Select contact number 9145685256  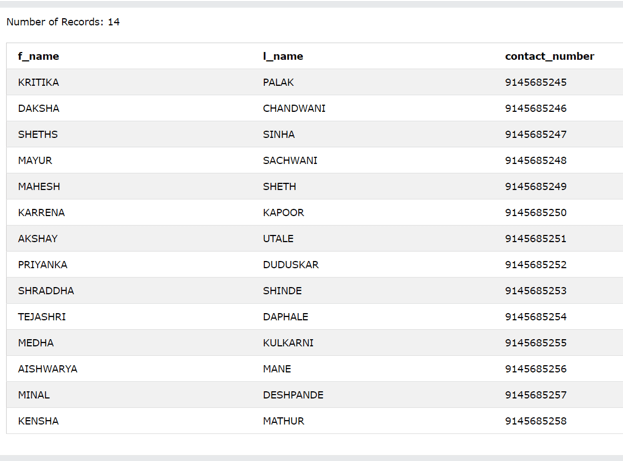coord(535,368)
